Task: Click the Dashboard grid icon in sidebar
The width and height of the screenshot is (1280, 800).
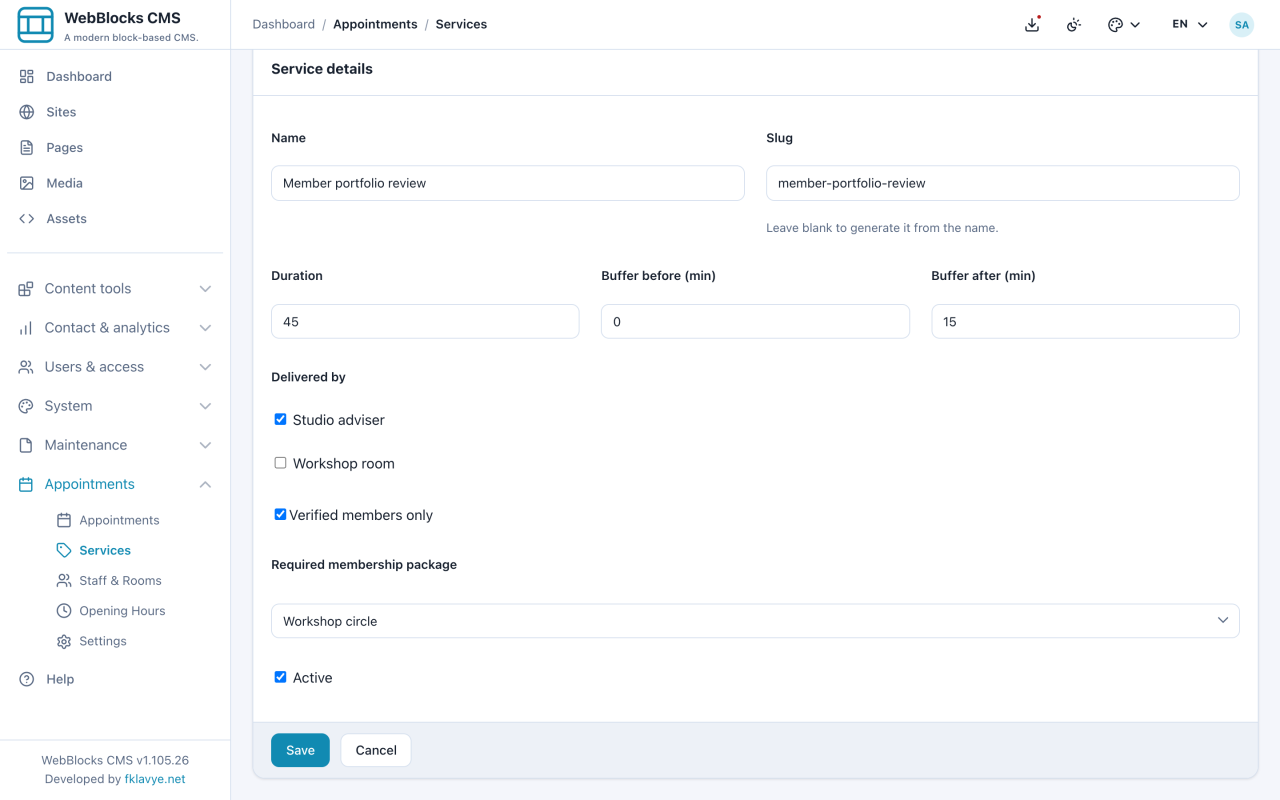Action: pos(27,77)
